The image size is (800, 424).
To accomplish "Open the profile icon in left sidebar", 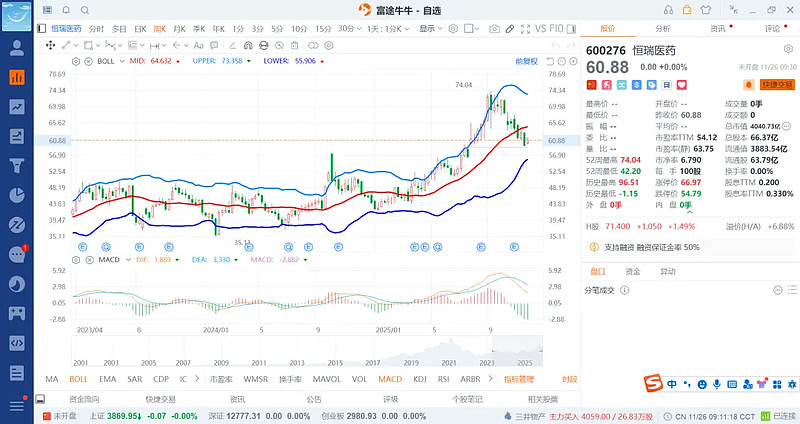I will 17,48.
